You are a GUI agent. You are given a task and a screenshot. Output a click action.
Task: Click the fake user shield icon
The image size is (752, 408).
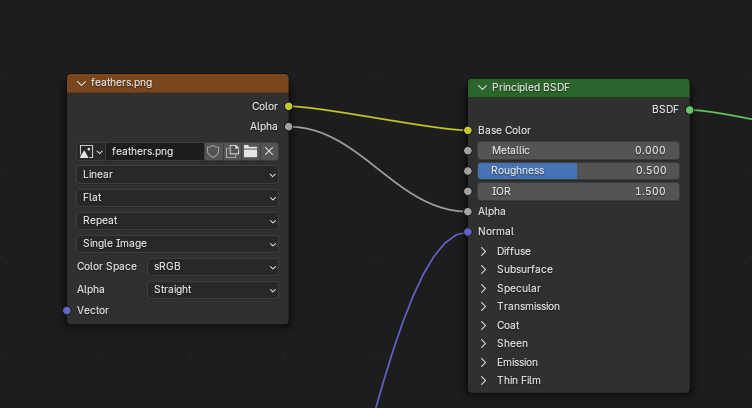[213, 151]
